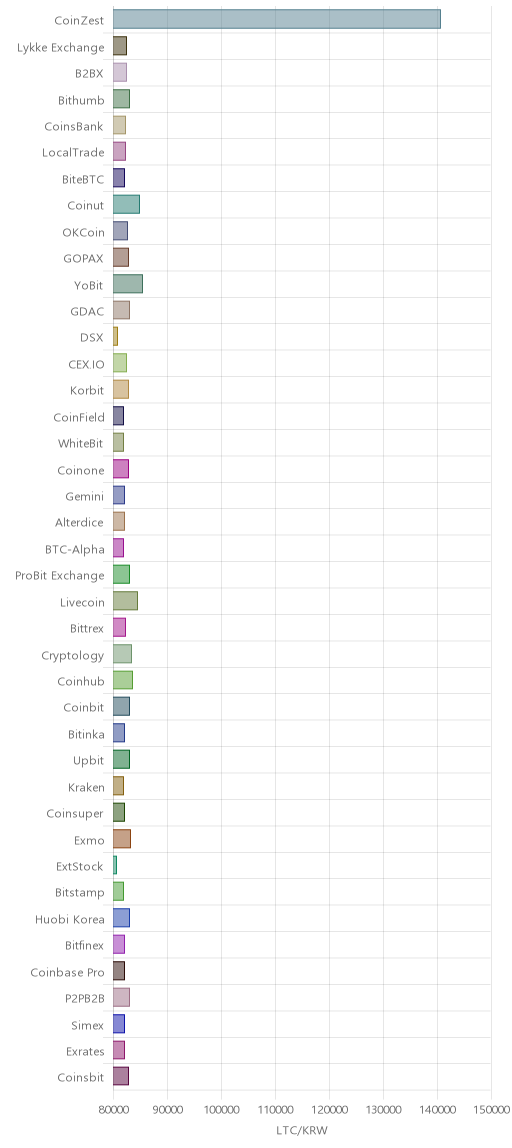Click the Coinbase Pro label
The height and width of the screenshot is (1148, 512).
[67, 972]
